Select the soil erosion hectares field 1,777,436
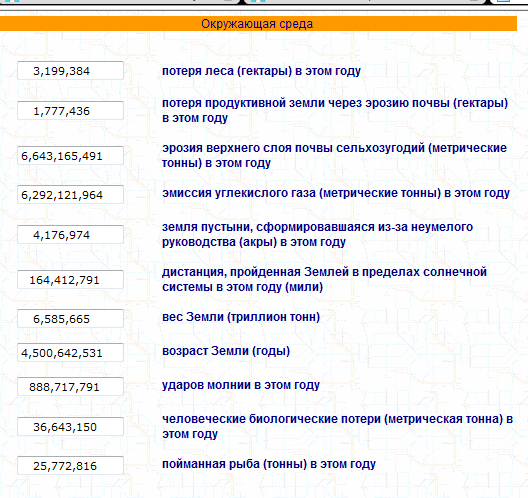 point(70,110)
